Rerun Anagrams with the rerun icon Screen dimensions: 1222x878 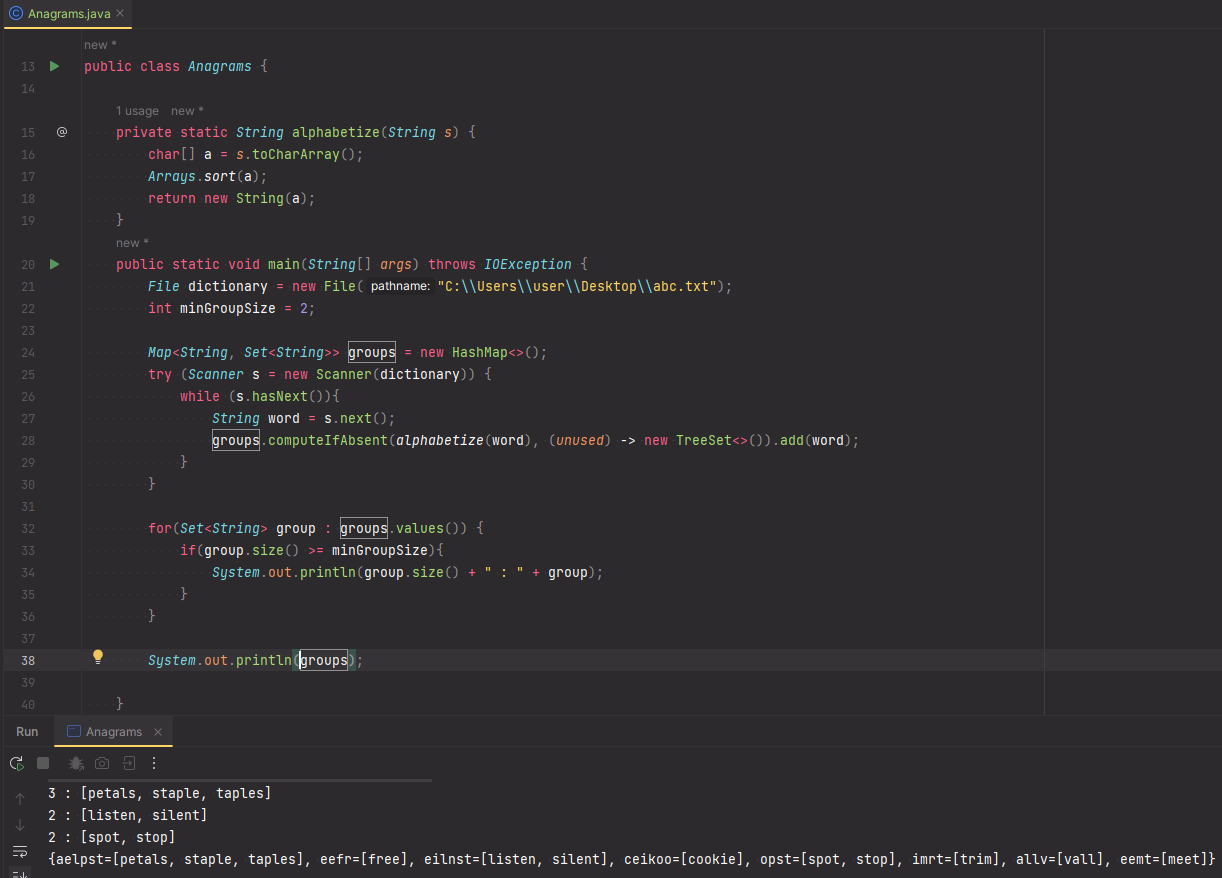click(x=17, y=763)
